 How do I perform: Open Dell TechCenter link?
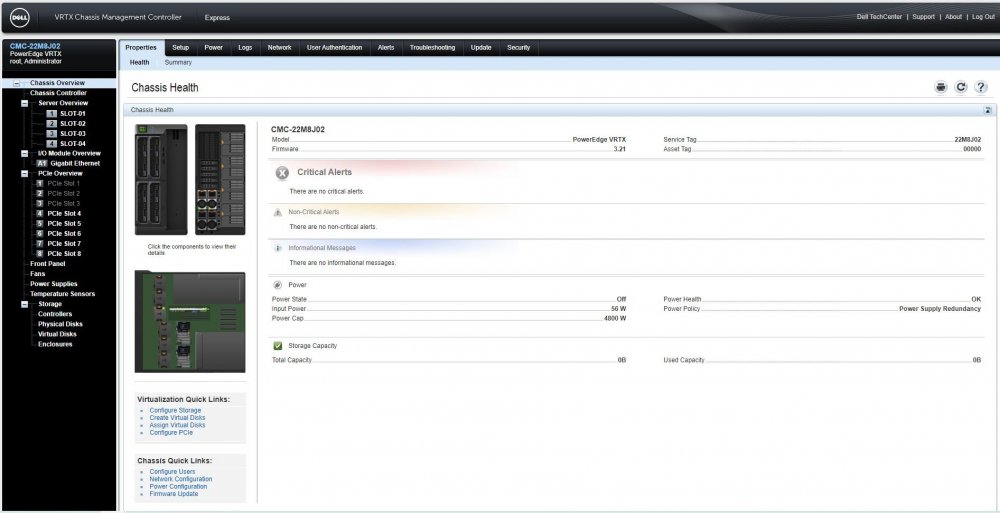[879, 17]
